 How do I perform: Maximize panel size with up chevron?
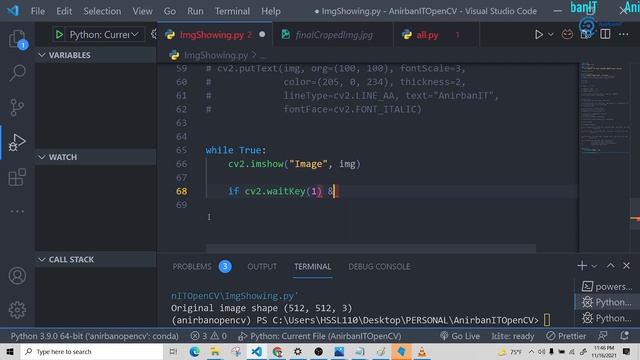coord(610,266)
